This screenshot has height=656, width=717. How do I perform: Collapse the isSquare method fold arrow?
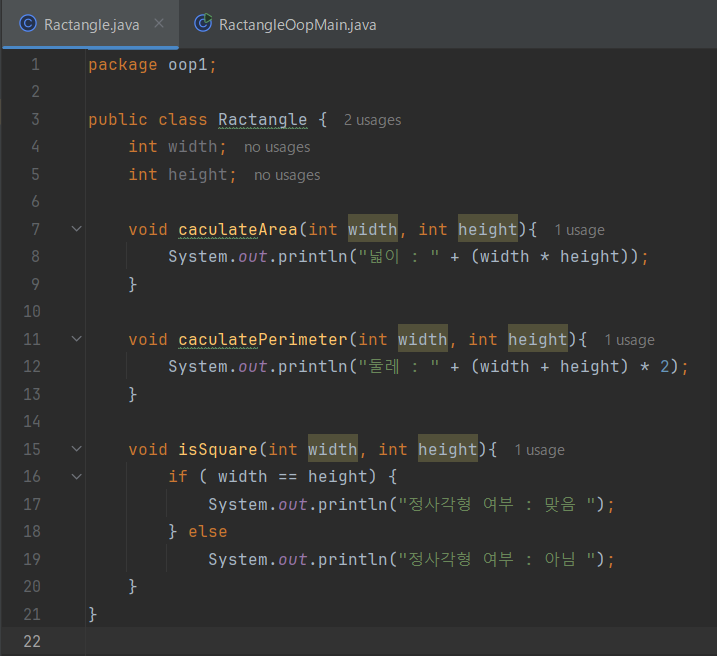[77, 449]
